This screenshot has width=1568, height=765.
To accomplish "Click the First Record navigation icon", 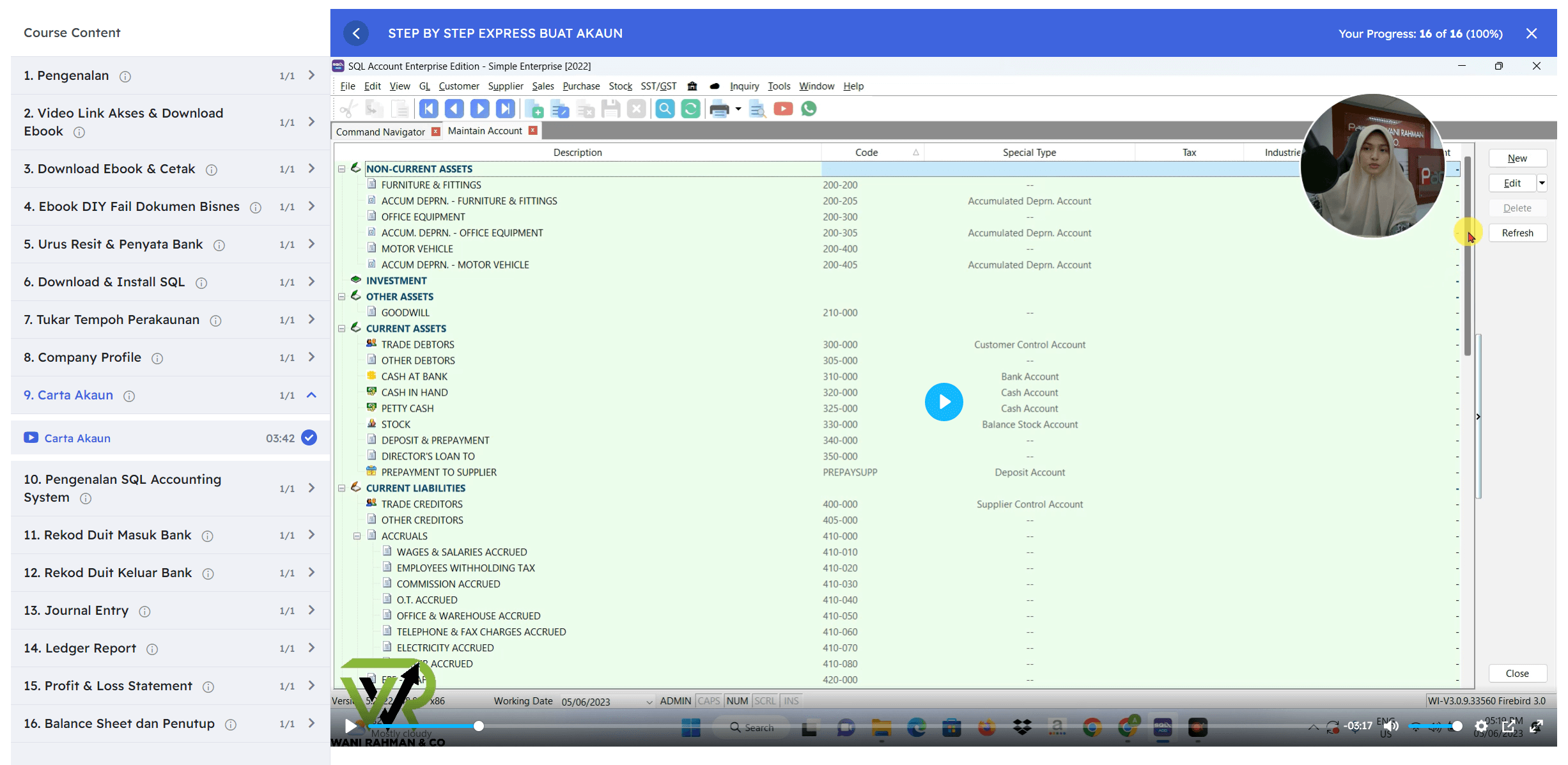I will click(x=429, y=109).
